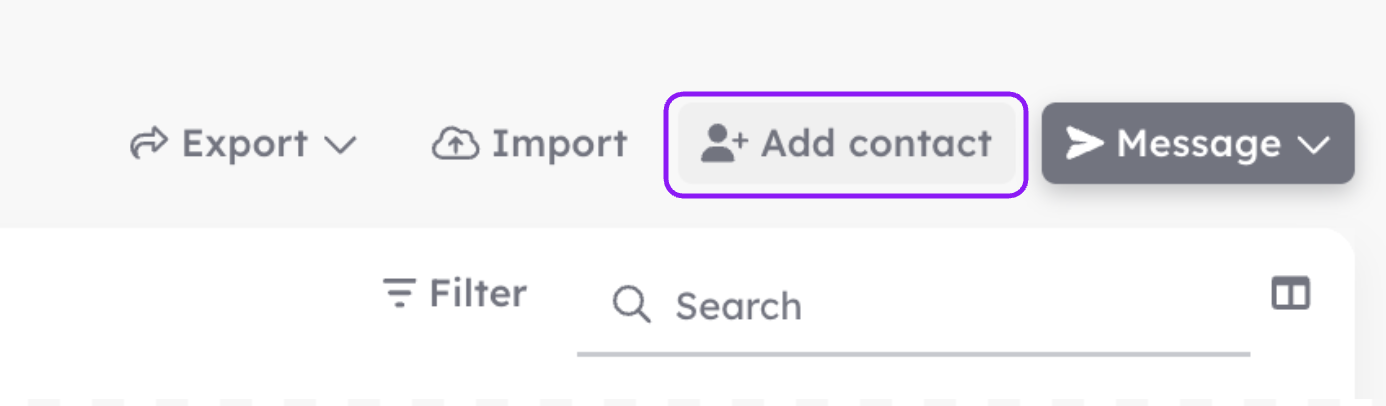The height and width of the screenshot is (406, 1386).
Task: Open the Filter text option
Action: (478, 293)
